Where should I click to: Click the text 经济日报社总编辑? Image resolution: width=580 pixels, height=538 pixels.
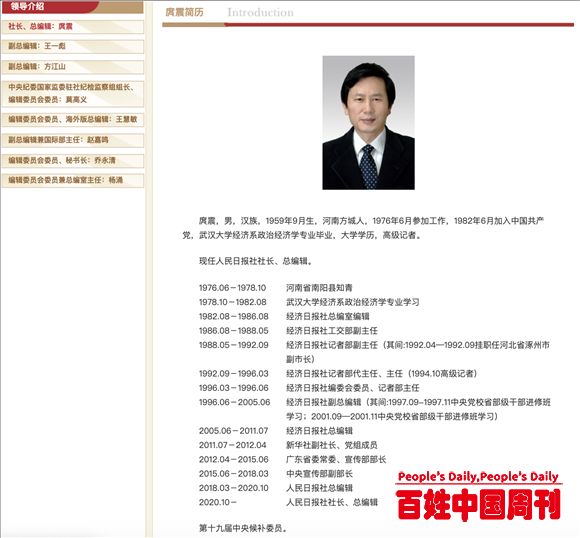point(319,431)
